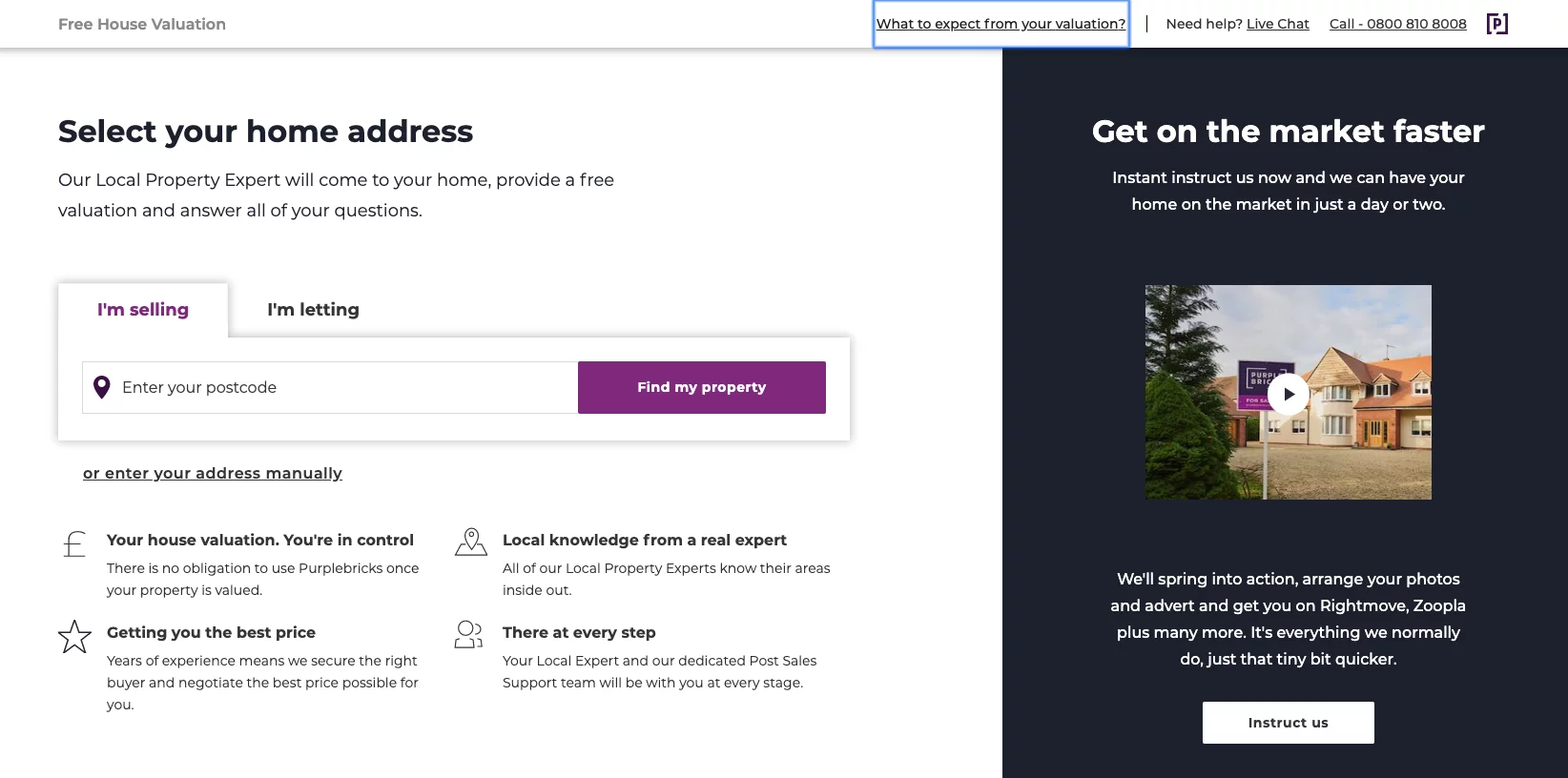Click the map marker local knowledge icon

[x=471, y=542]
